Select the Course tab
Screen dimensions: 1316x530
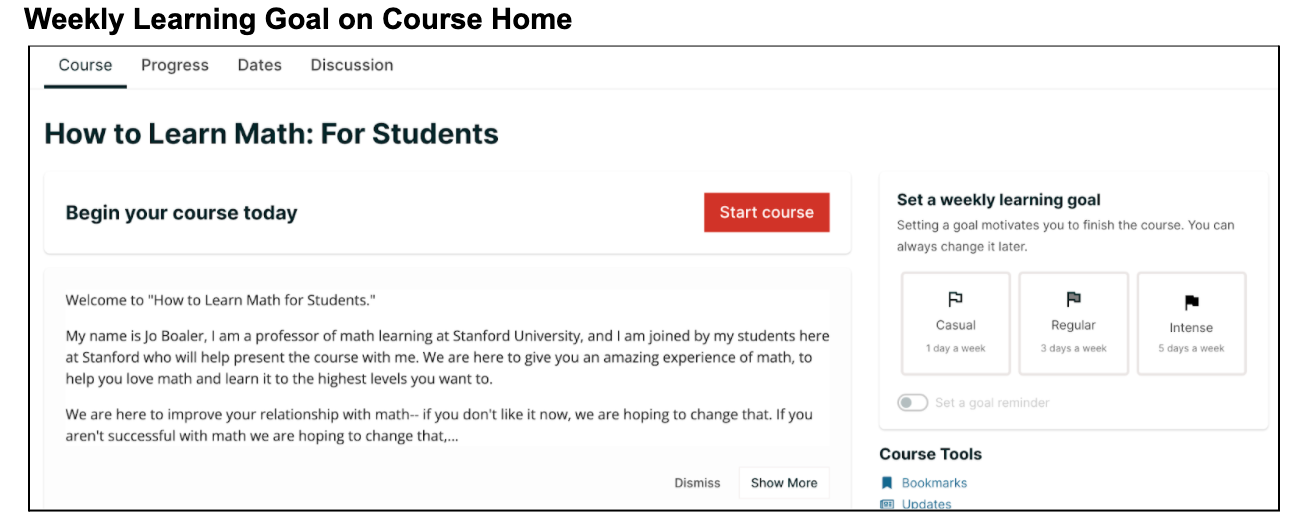coord(85,65)
